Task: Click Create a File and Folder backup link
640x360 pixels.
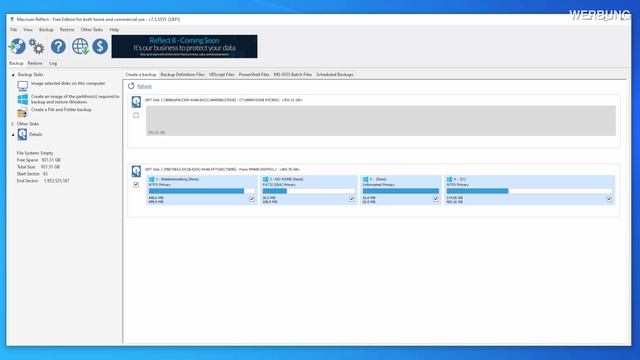Action: (x=61, y=110)
